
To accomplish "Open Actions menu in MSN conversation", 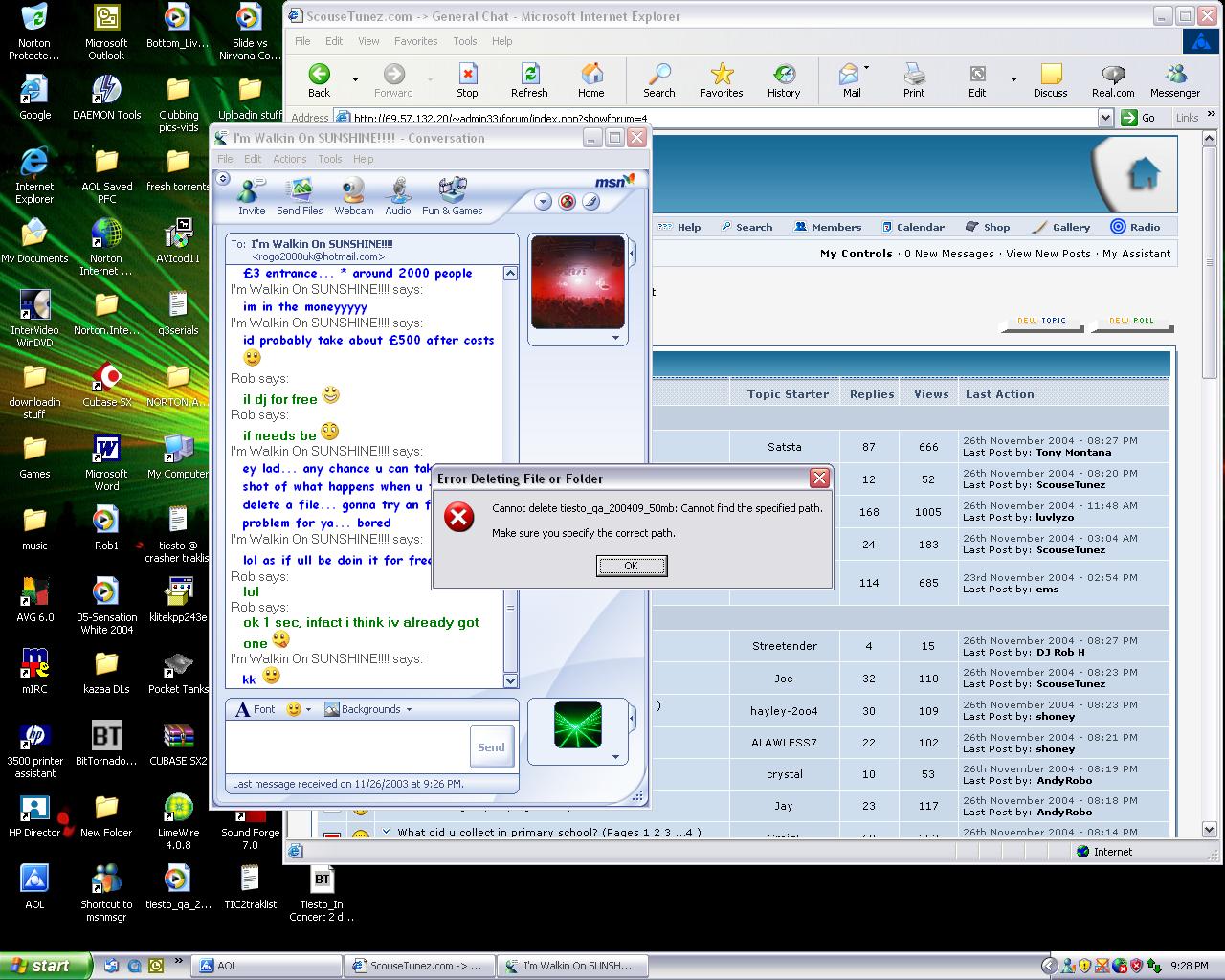I will pyautogui.click(x=290, y=159).
